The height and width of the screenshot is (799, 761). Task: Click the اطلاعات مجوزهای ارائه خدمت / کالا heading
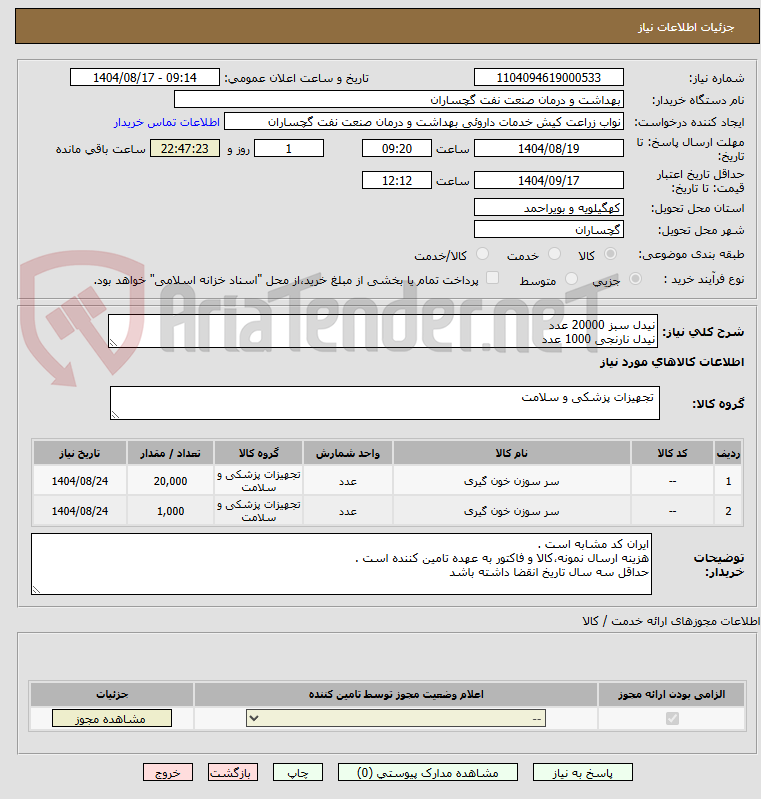coord(671,621)
